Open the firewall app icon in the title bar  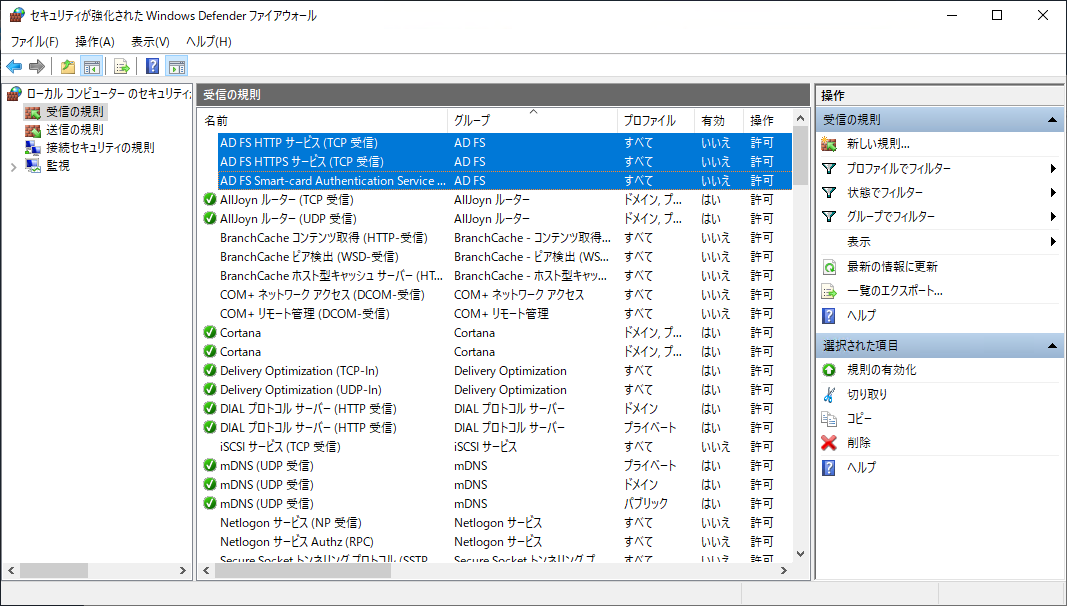[16, 15]
